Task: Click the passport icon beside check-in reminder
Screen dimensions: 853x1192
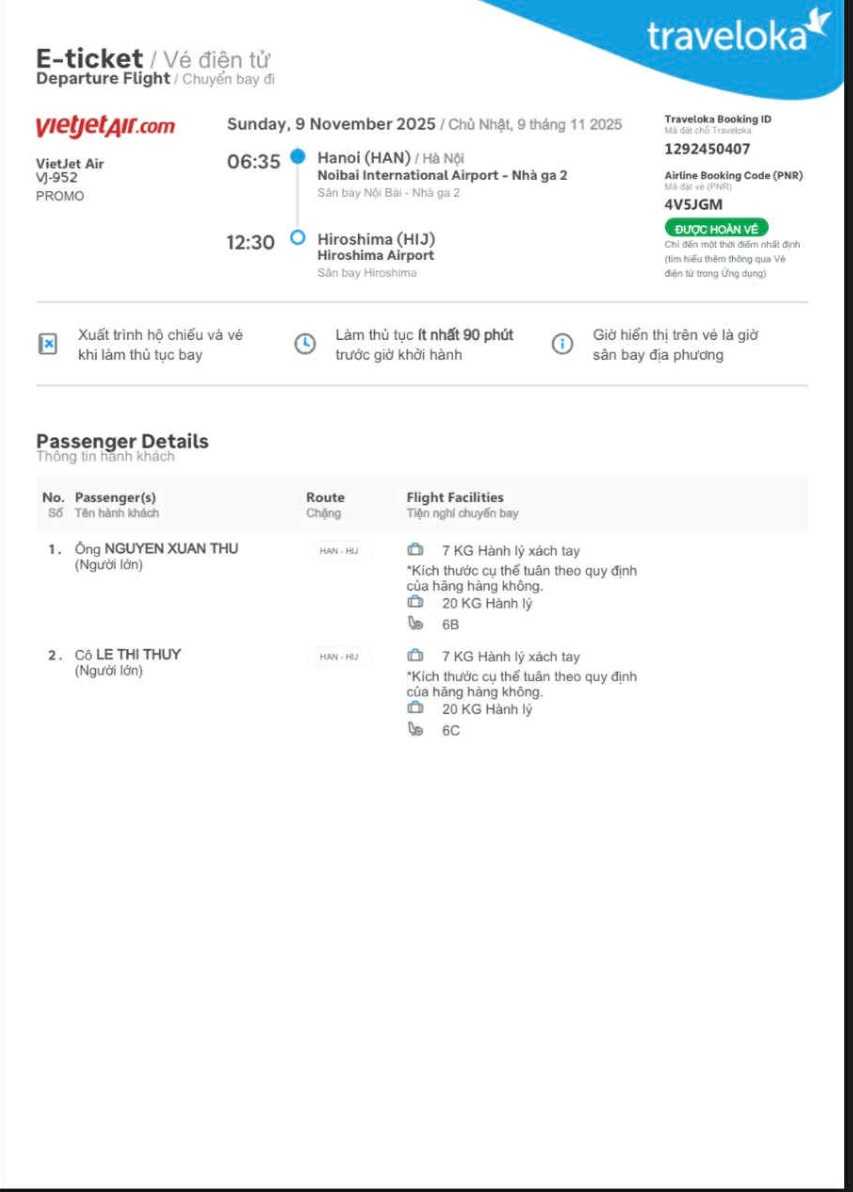Action: (47, 344)
